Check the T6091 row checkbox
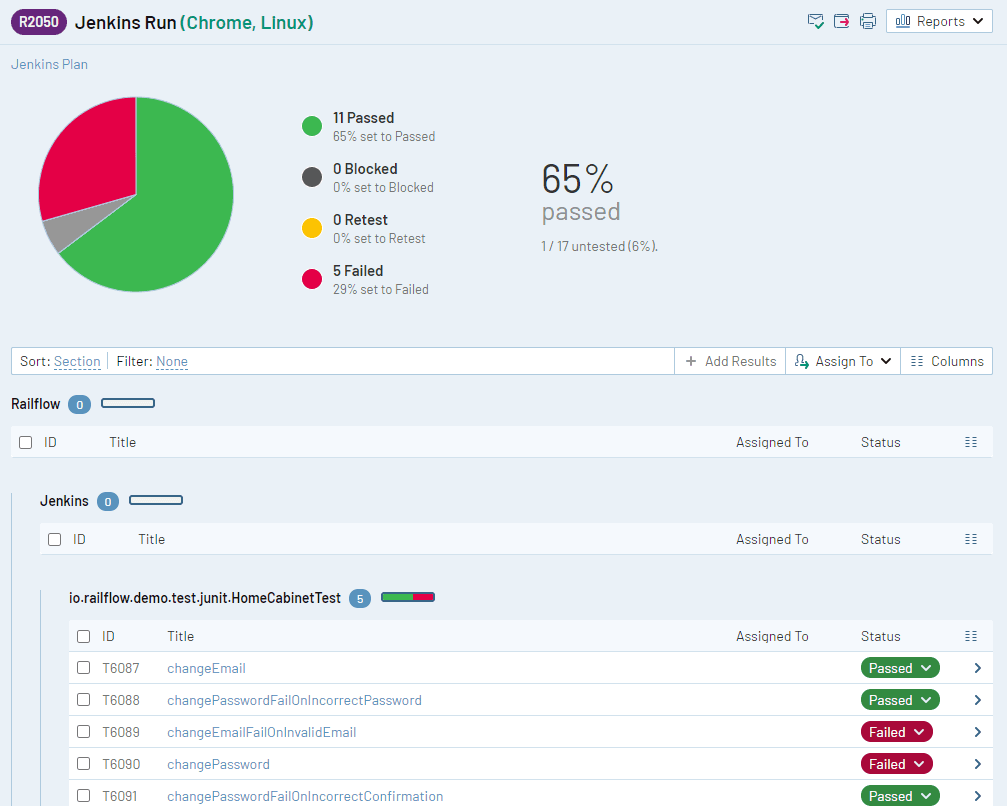Viewport: 1007px width, 806px height. coord(83,796)
